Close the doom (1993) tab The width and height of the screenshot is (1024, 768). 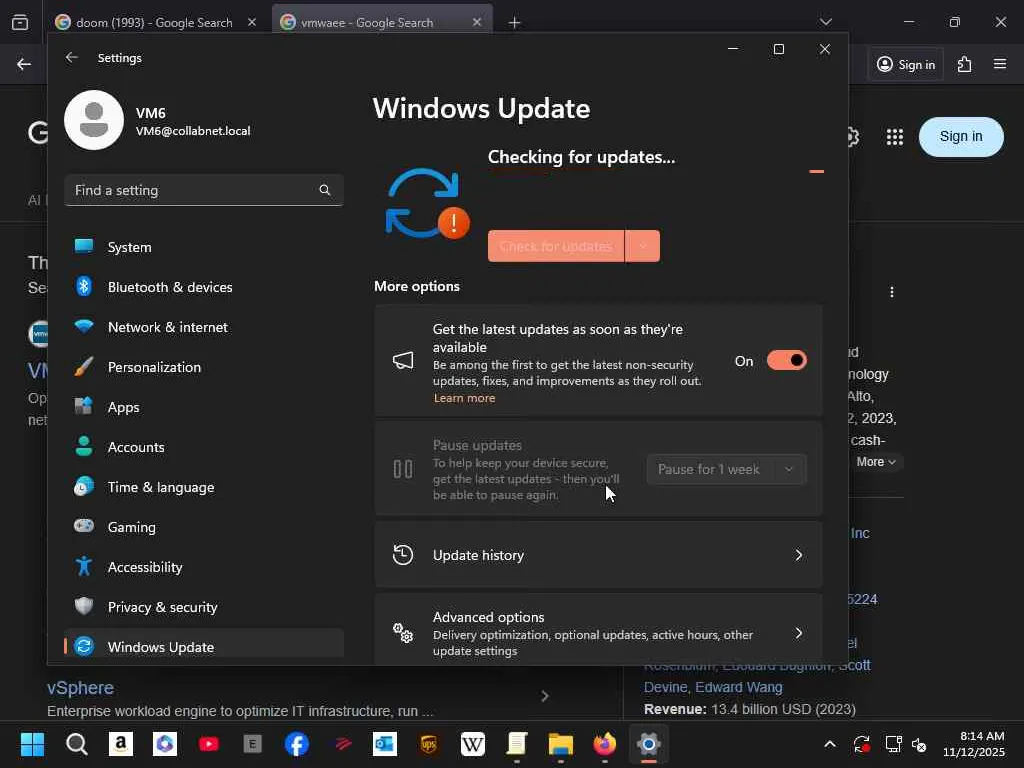click(252, 22)
